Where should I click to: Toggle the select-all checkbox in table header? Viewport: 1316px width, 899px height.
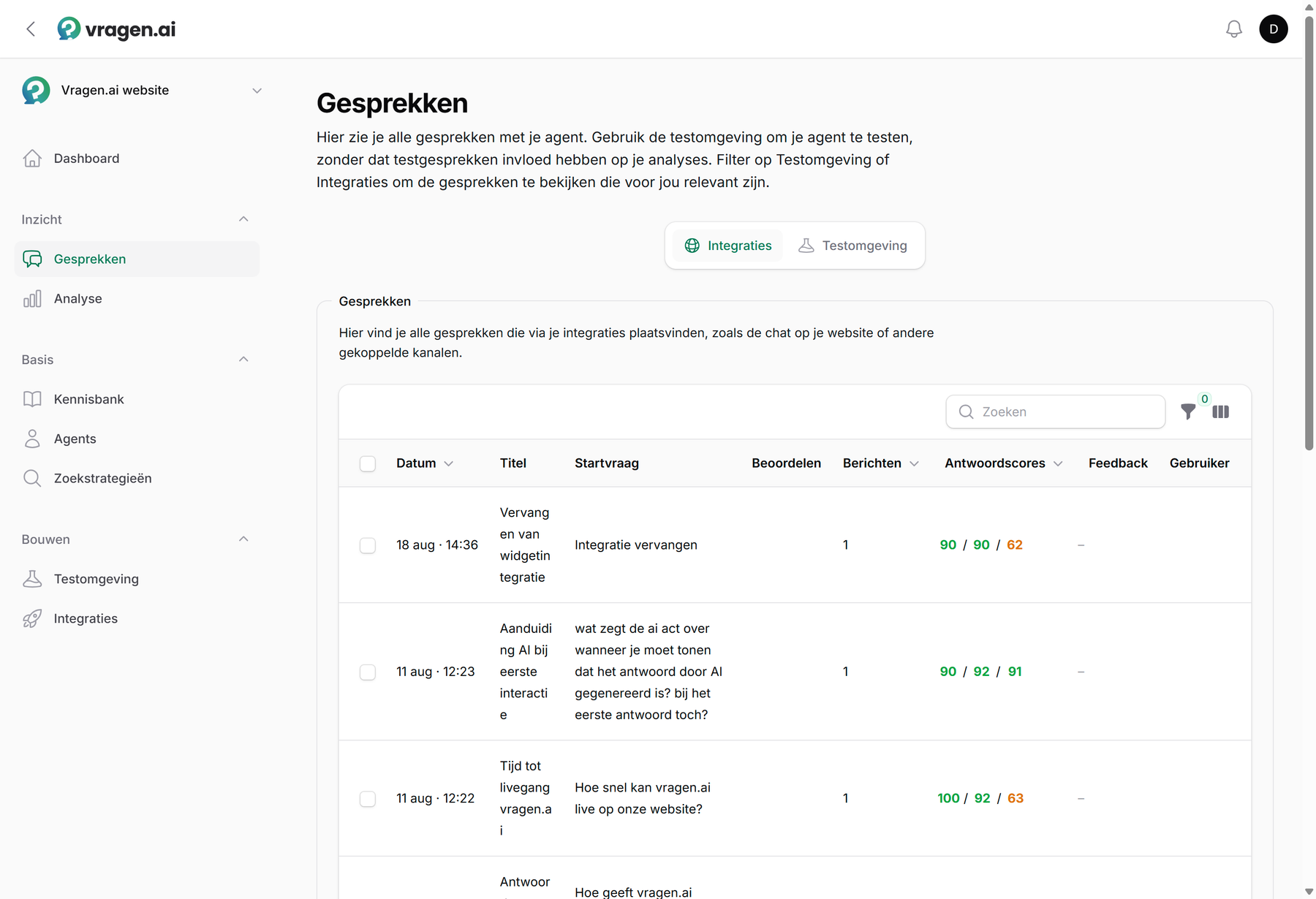coord(368,463)
